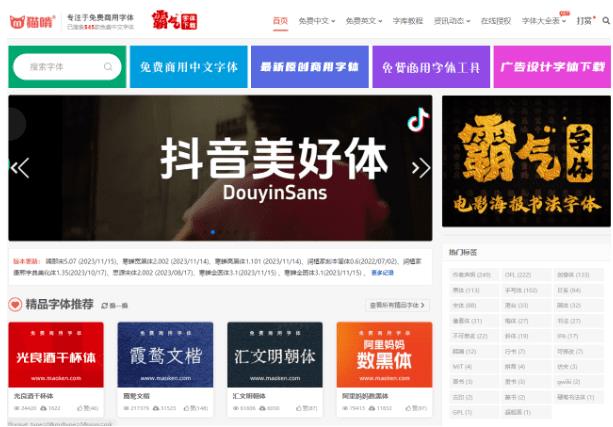
Task: Refresh recommendations with the 换一换 icon
Action: tap(104, 305)
